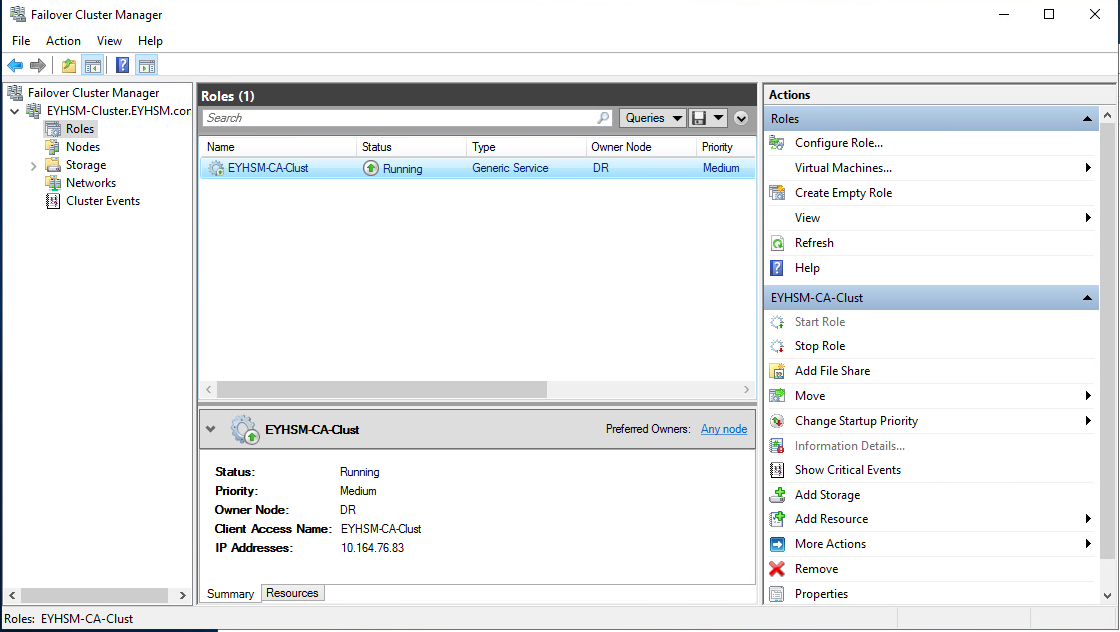Sort by the Type column header
Image resolution: width=1120 pixels, height=632 pixels.
pyautogui.click(x=526, y=146)
